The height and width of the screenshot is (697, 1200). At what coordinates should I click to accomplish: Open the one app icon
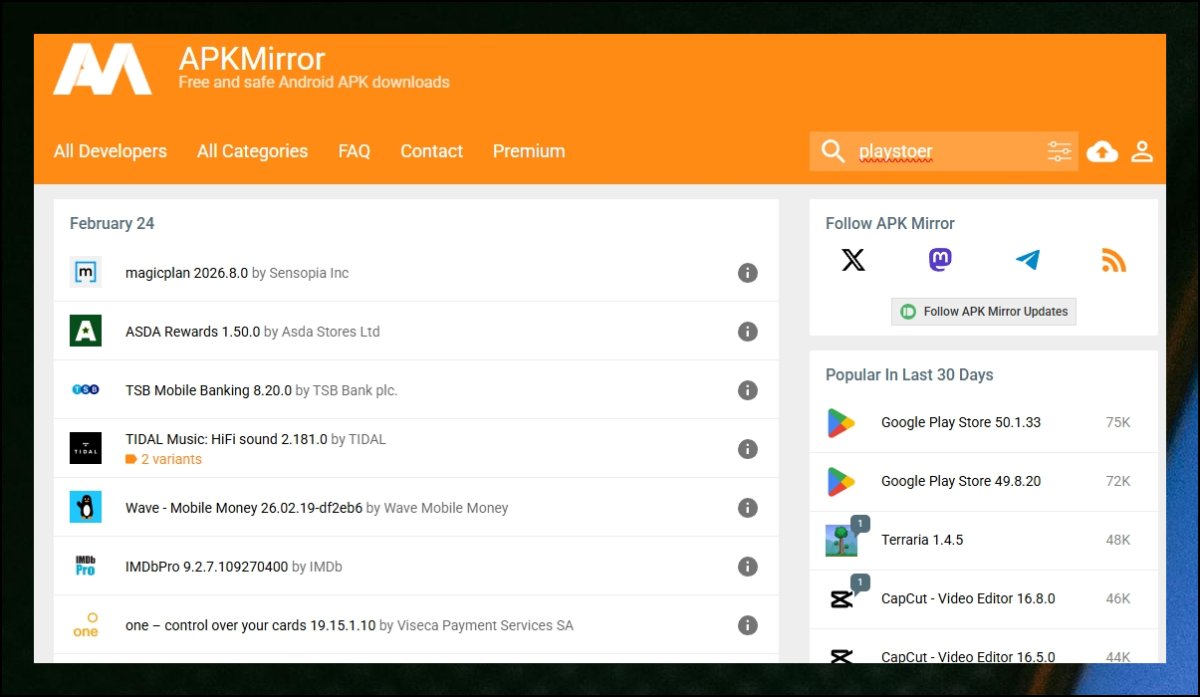86,625
